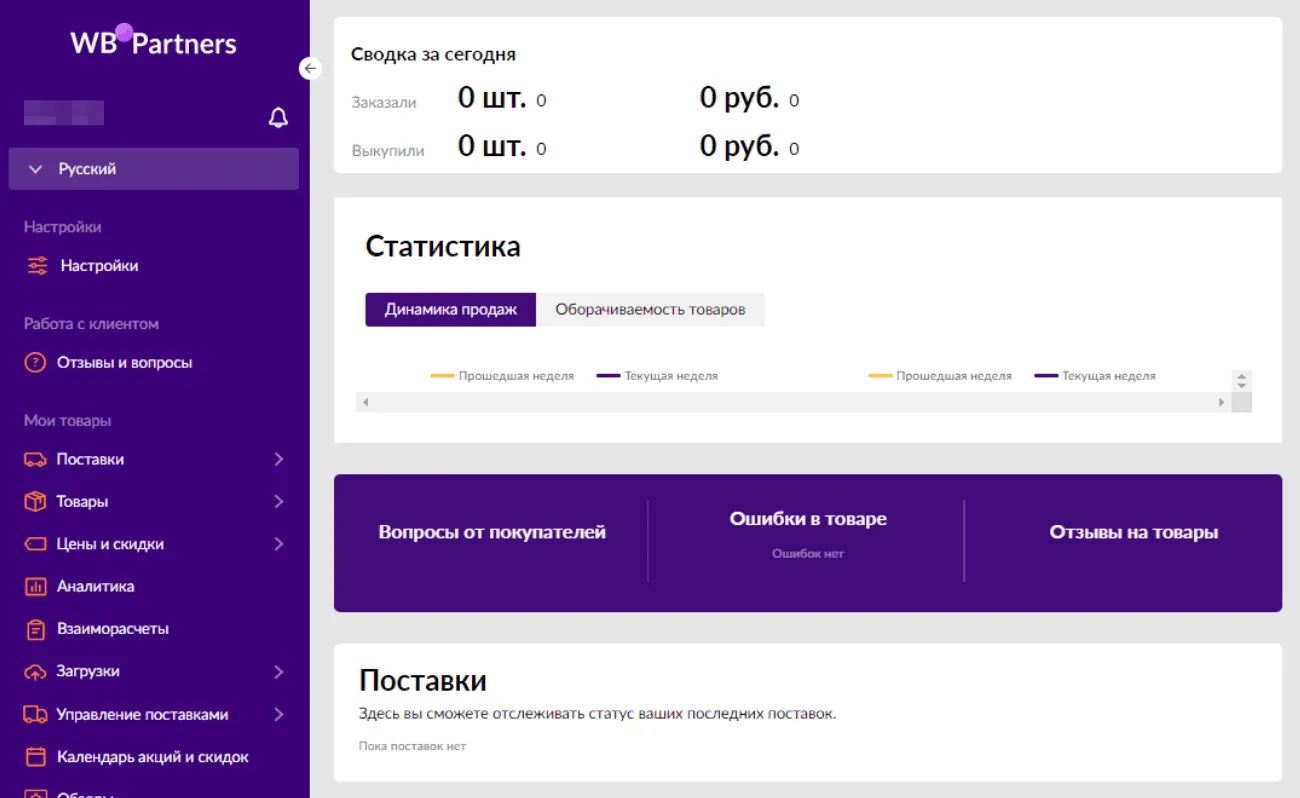Viewport: 1300px width, 798px height.
Task: Click the chart's horizontal scrollbar track
Action: [x=790, y=402]
